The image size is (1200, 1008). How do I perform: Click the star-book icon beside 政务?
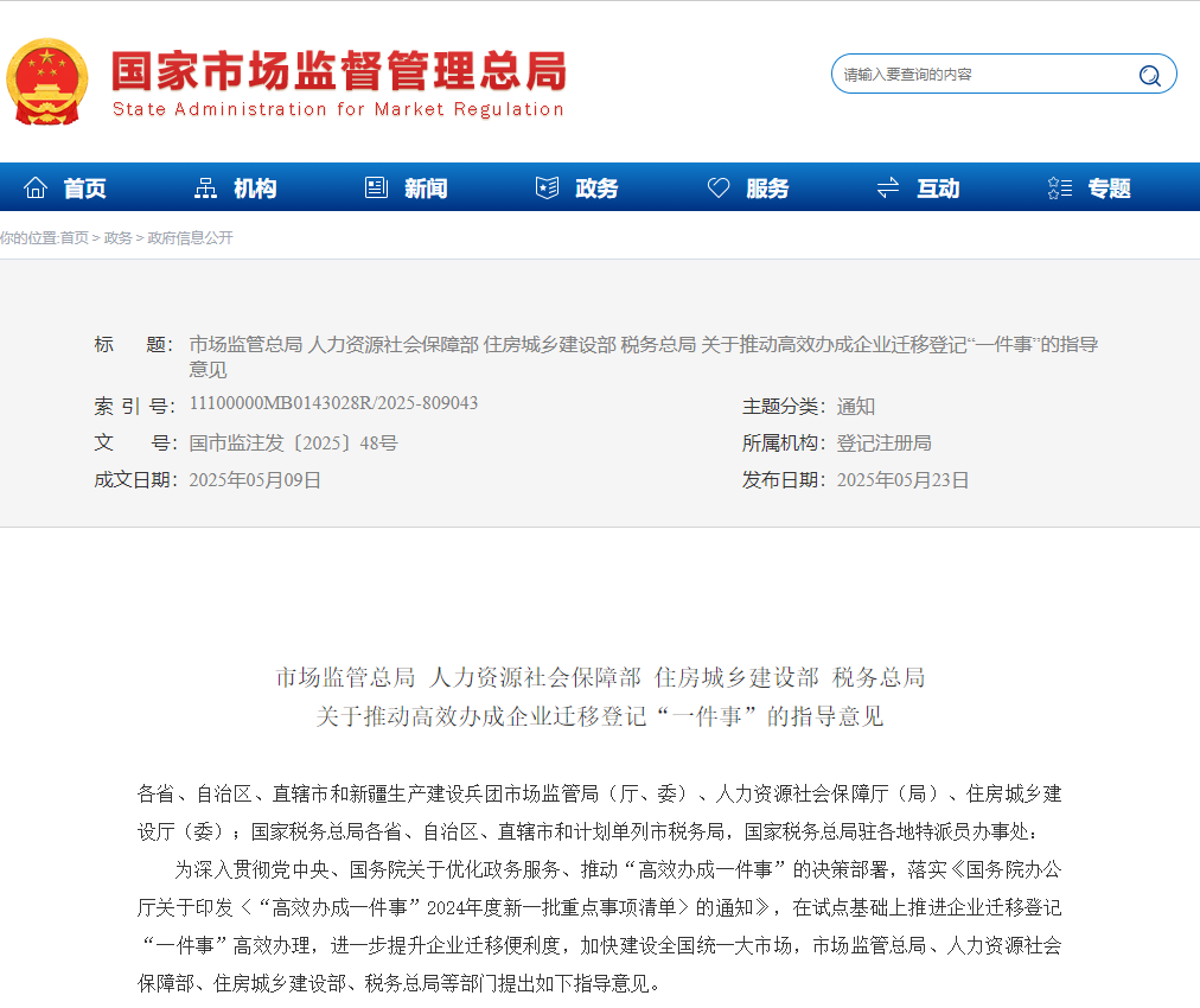(547, 187)
